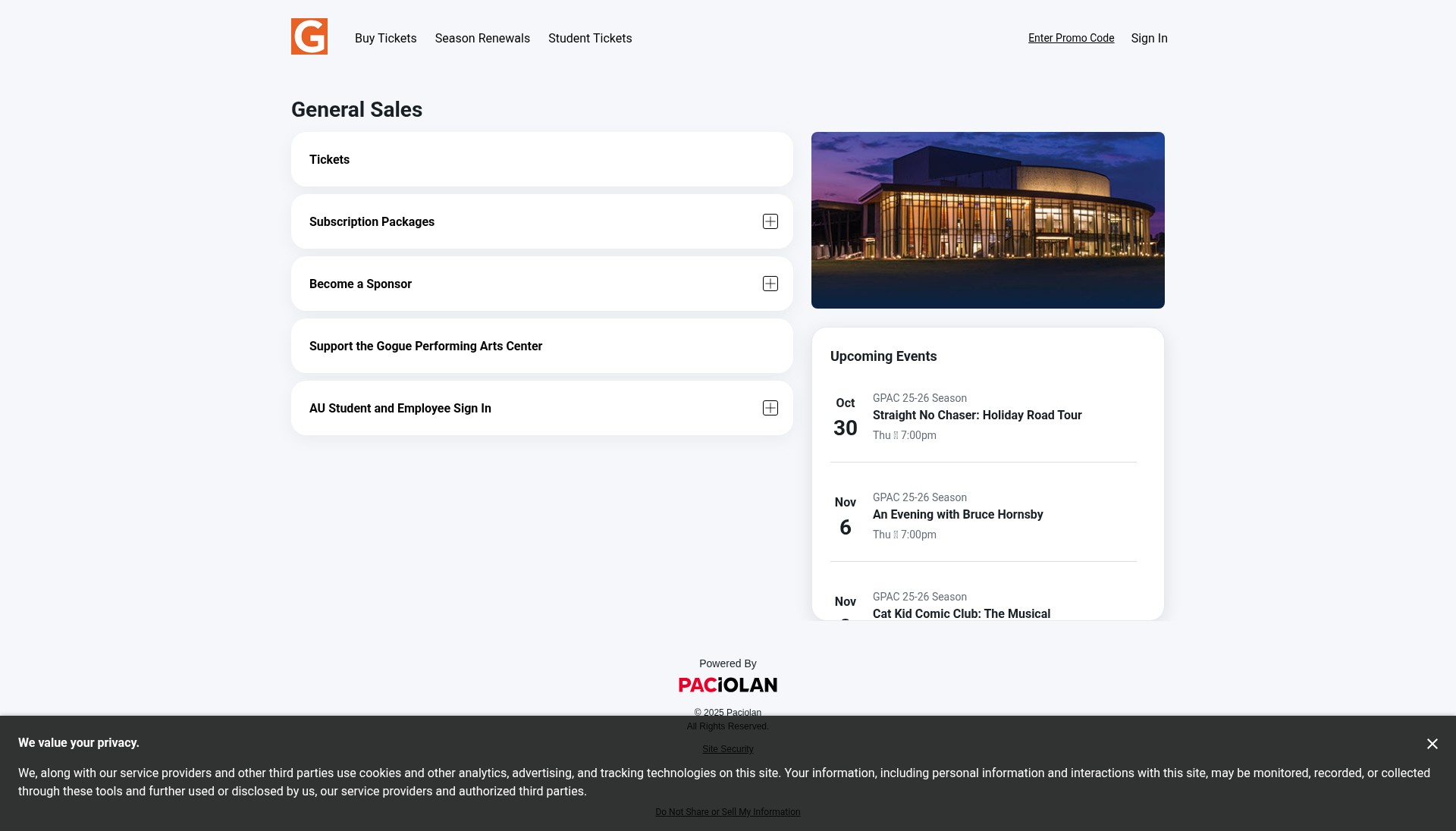Click the performing arts center photo

pyautogui.click(x=988, y=220)
